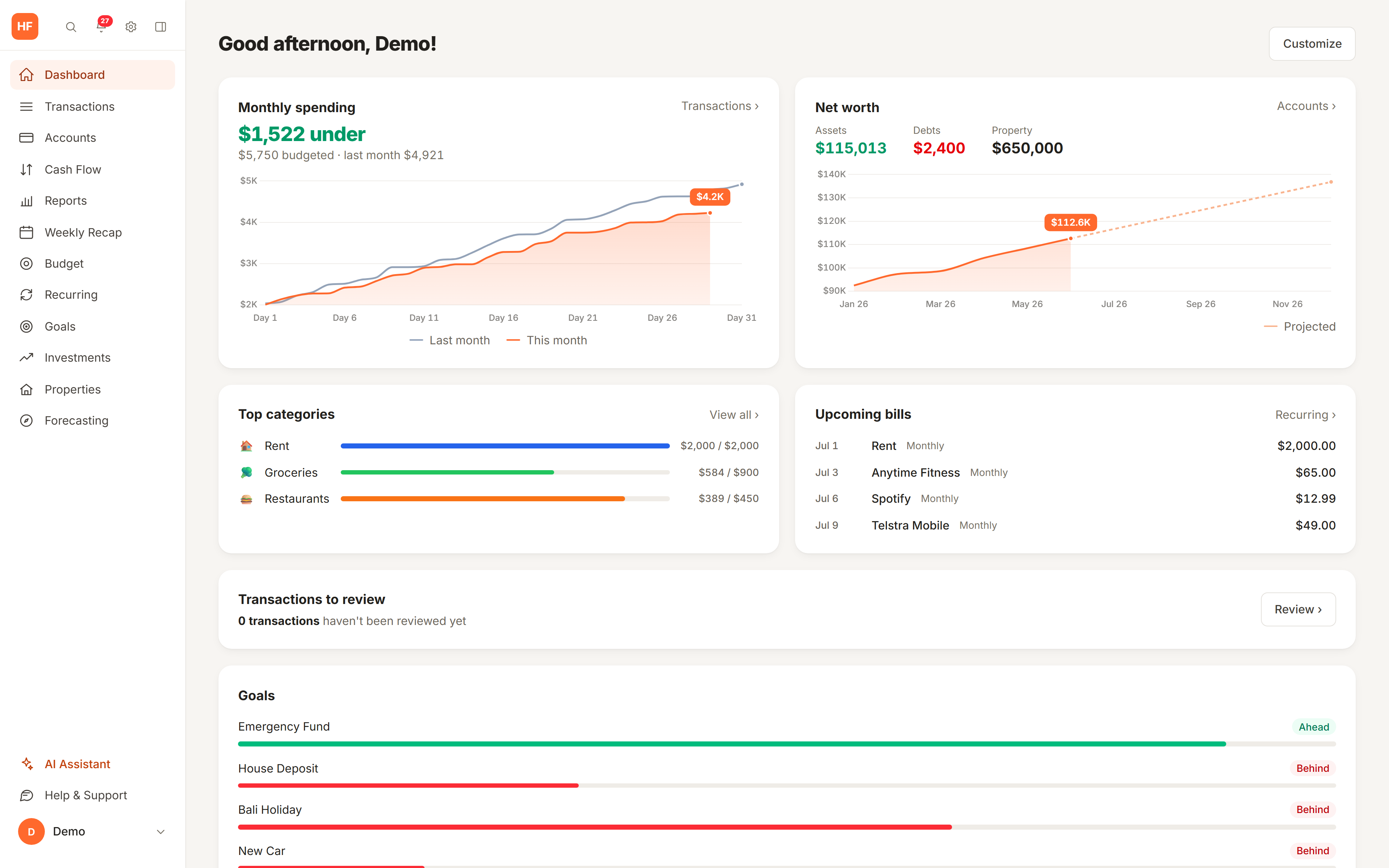Click the Ahead badge on Emergency Fund
This screenshot has width=1389, height=868.
point(1314,727)
